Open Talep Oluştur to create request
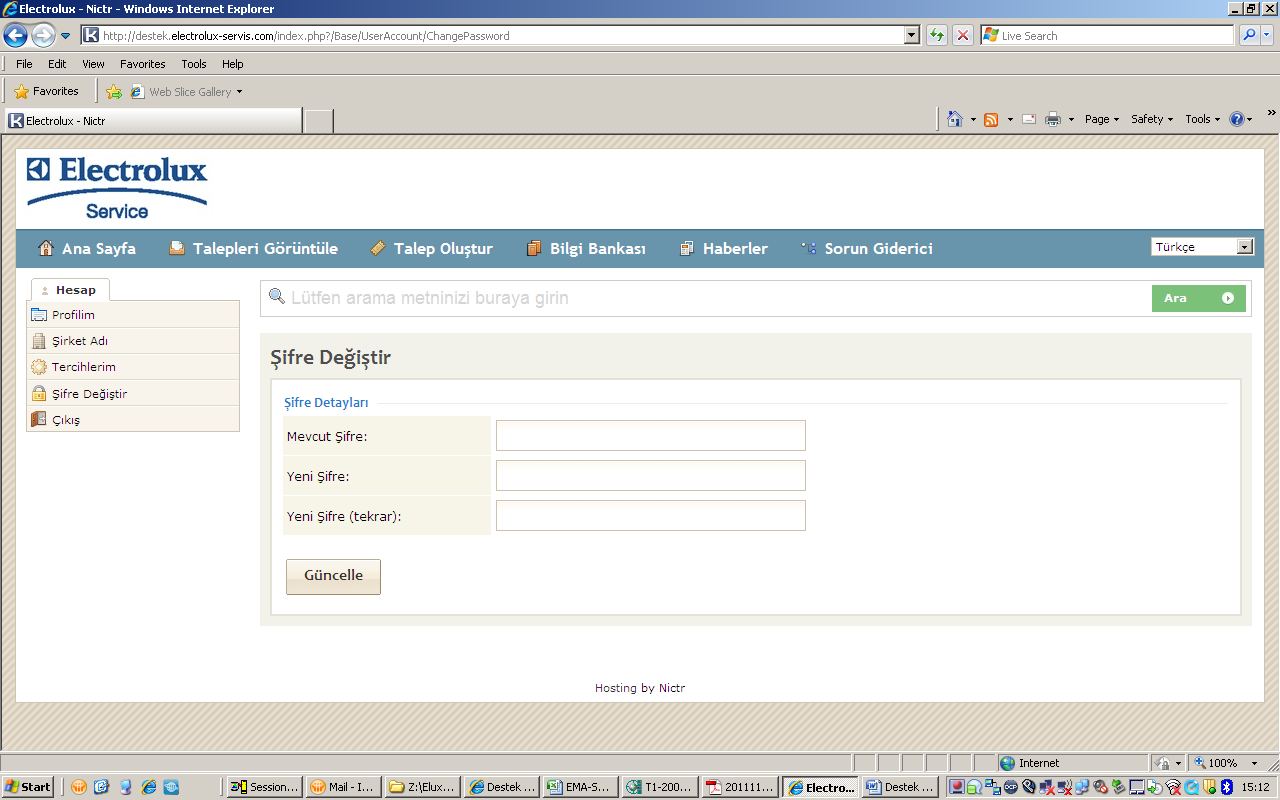 coord(431,249)
